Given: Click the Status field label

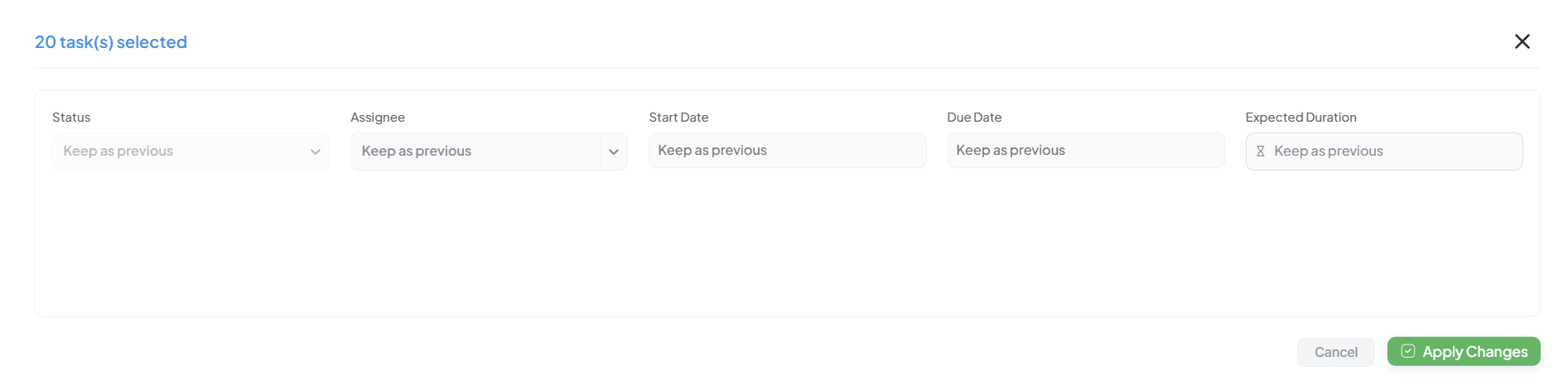Looking at the screenshot, I should tap(71, 118).
